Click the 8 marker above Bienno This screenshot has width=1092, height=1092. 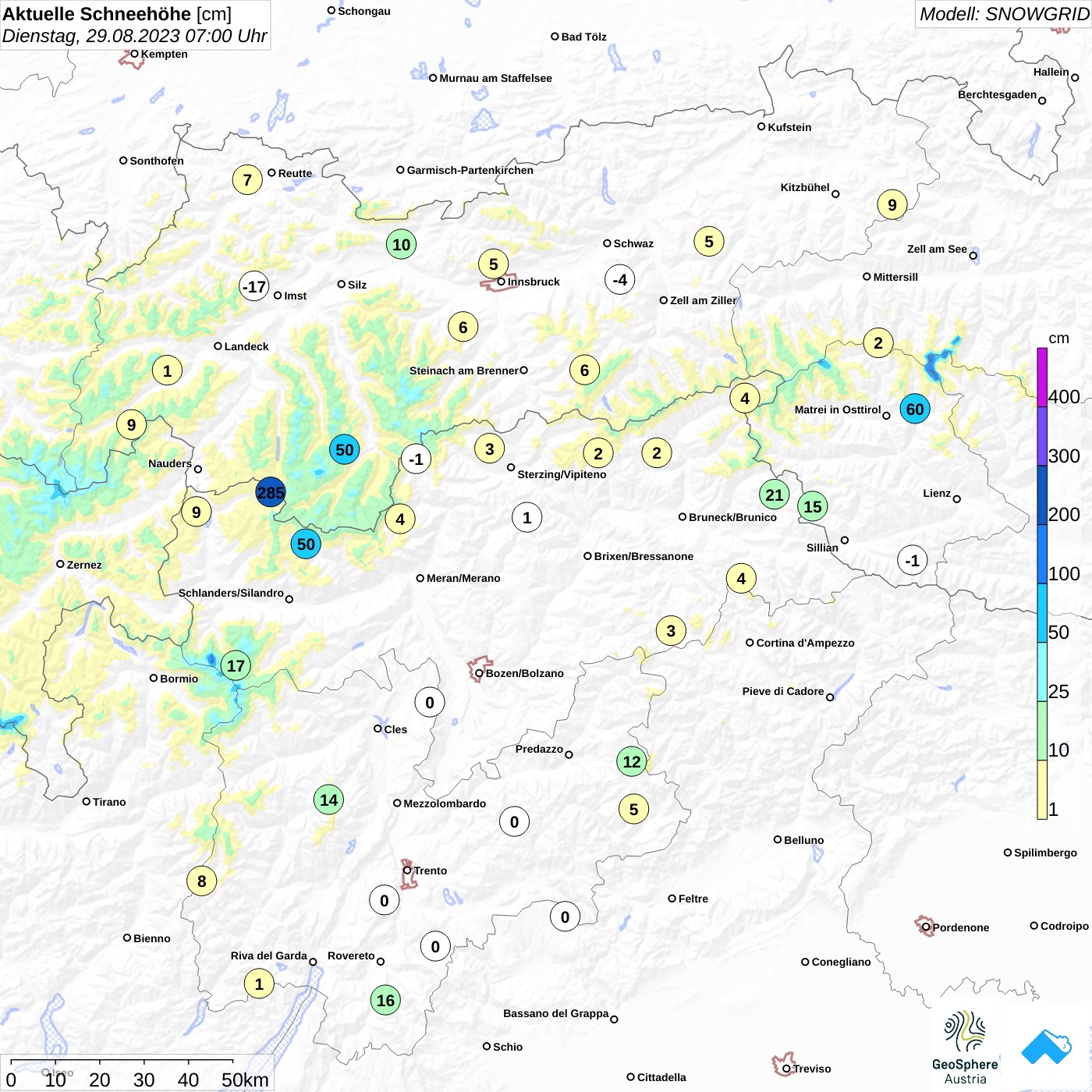coord(202,881)
